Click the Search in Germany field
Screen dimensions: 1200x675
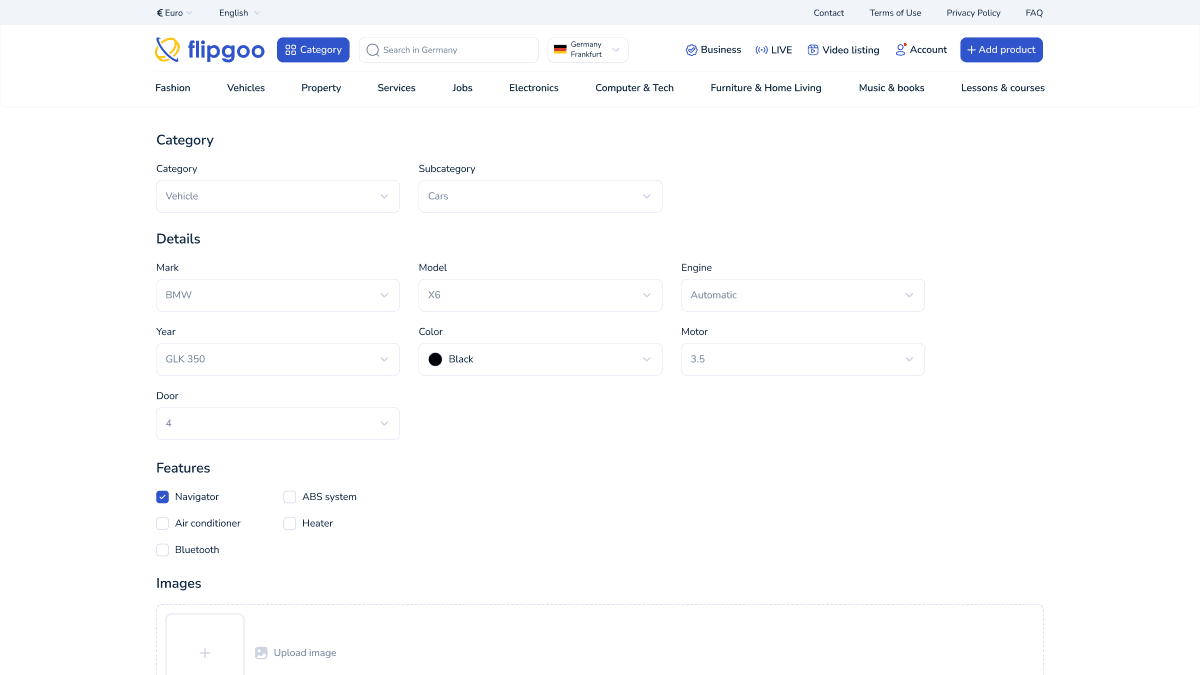pos(455,50)
